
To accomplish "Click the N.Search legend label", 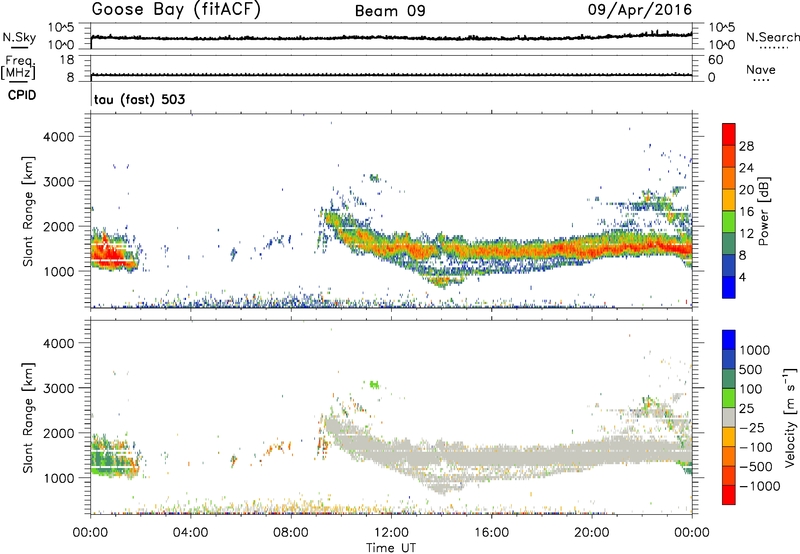I will click(772, 37).
